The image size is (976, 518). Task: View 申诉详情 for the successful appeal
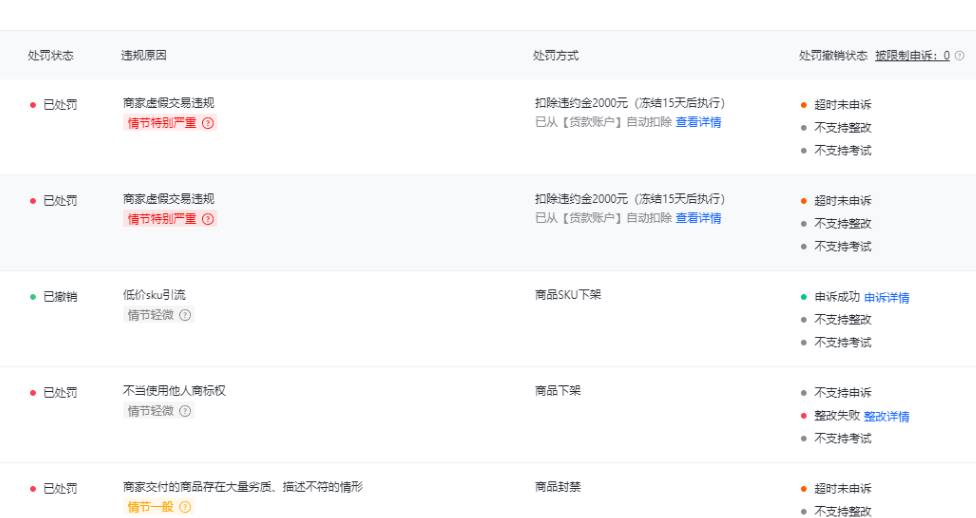click(887, 298)
